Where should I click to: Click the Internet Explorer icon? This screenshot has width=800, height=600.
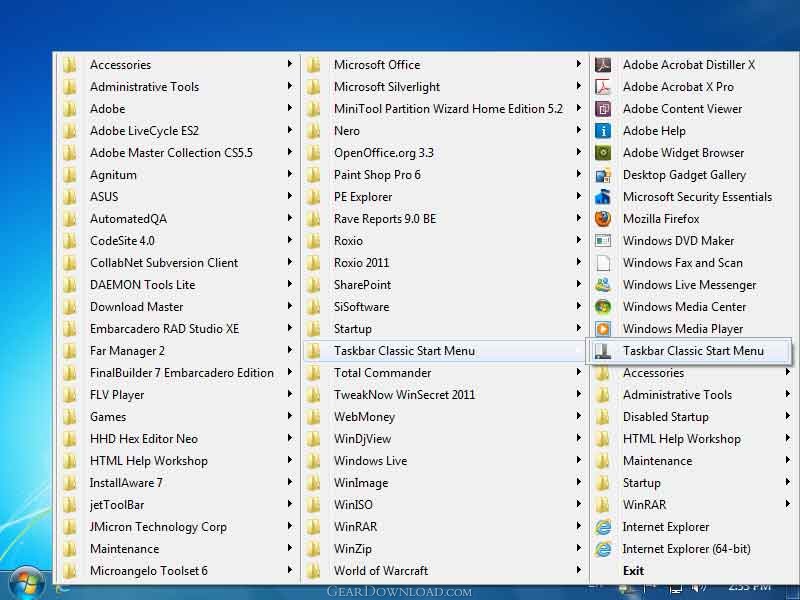(603, 527)
